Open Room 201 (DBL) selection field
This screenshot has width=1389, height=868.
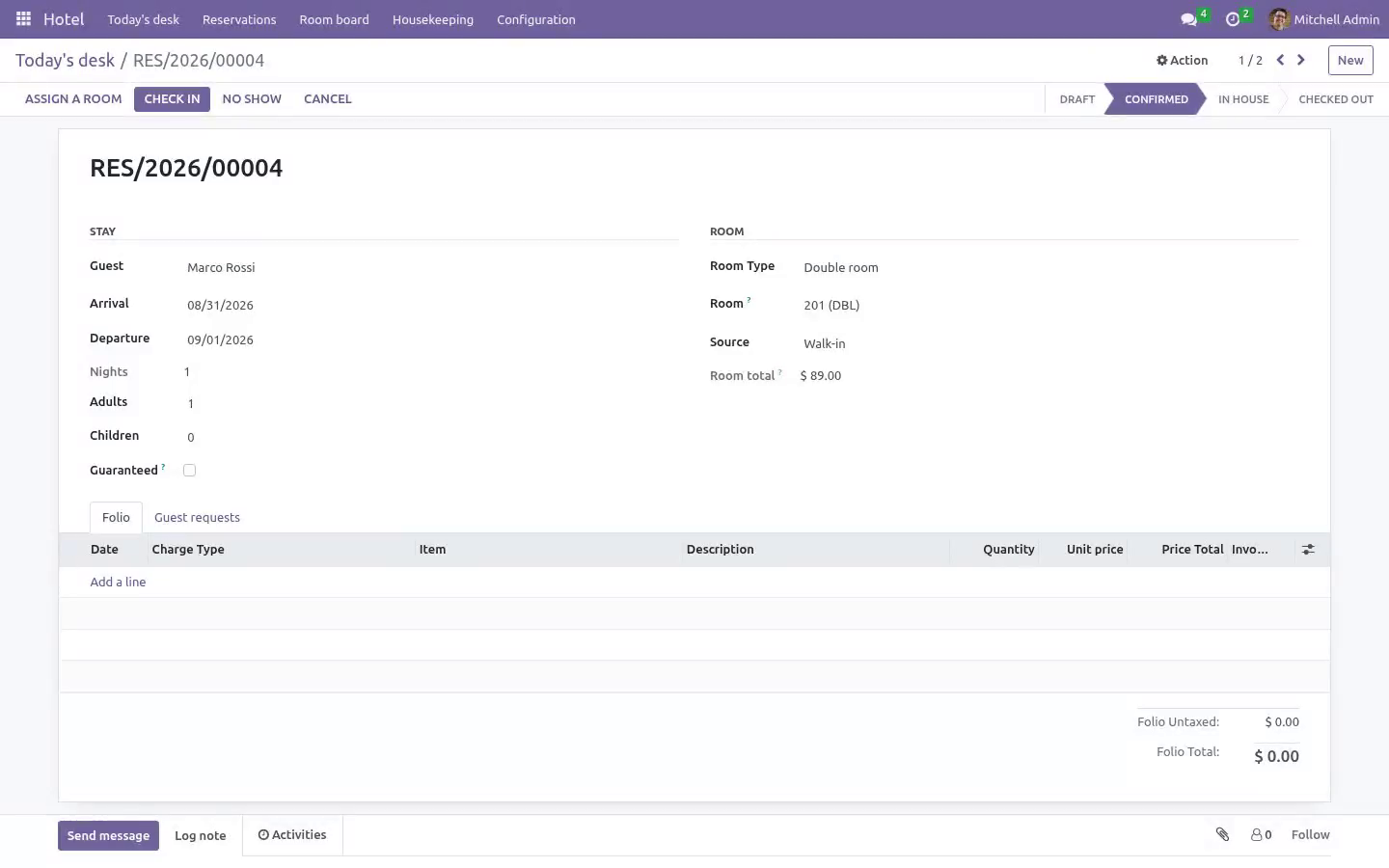pos(1049,306)
